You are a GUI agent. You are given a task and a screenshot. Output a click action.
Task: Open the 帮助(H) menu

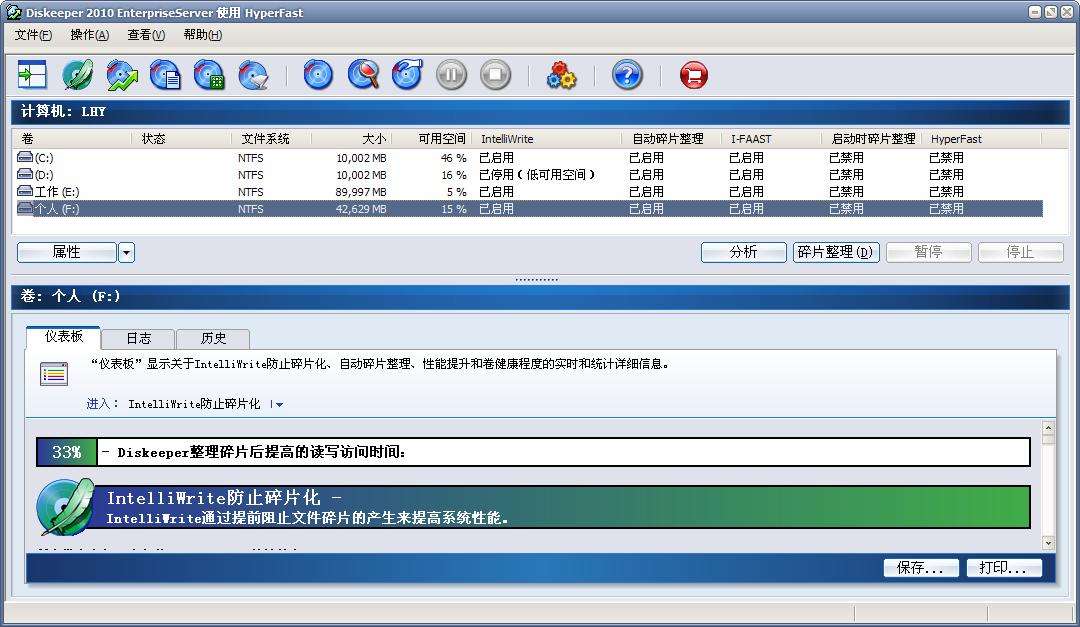tap(202, 35)
